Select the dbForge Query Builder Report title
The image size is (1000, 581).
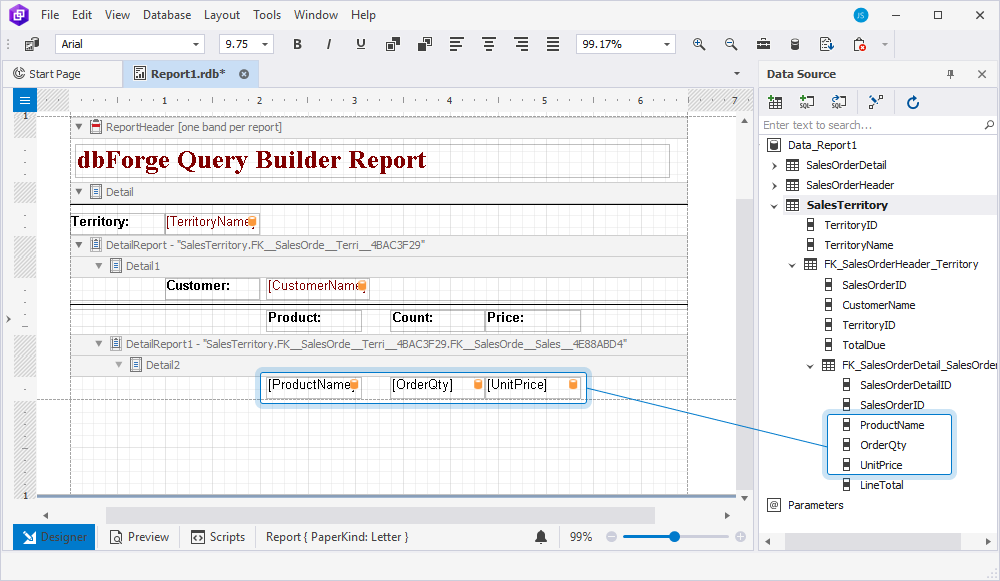tap(372, 160)
